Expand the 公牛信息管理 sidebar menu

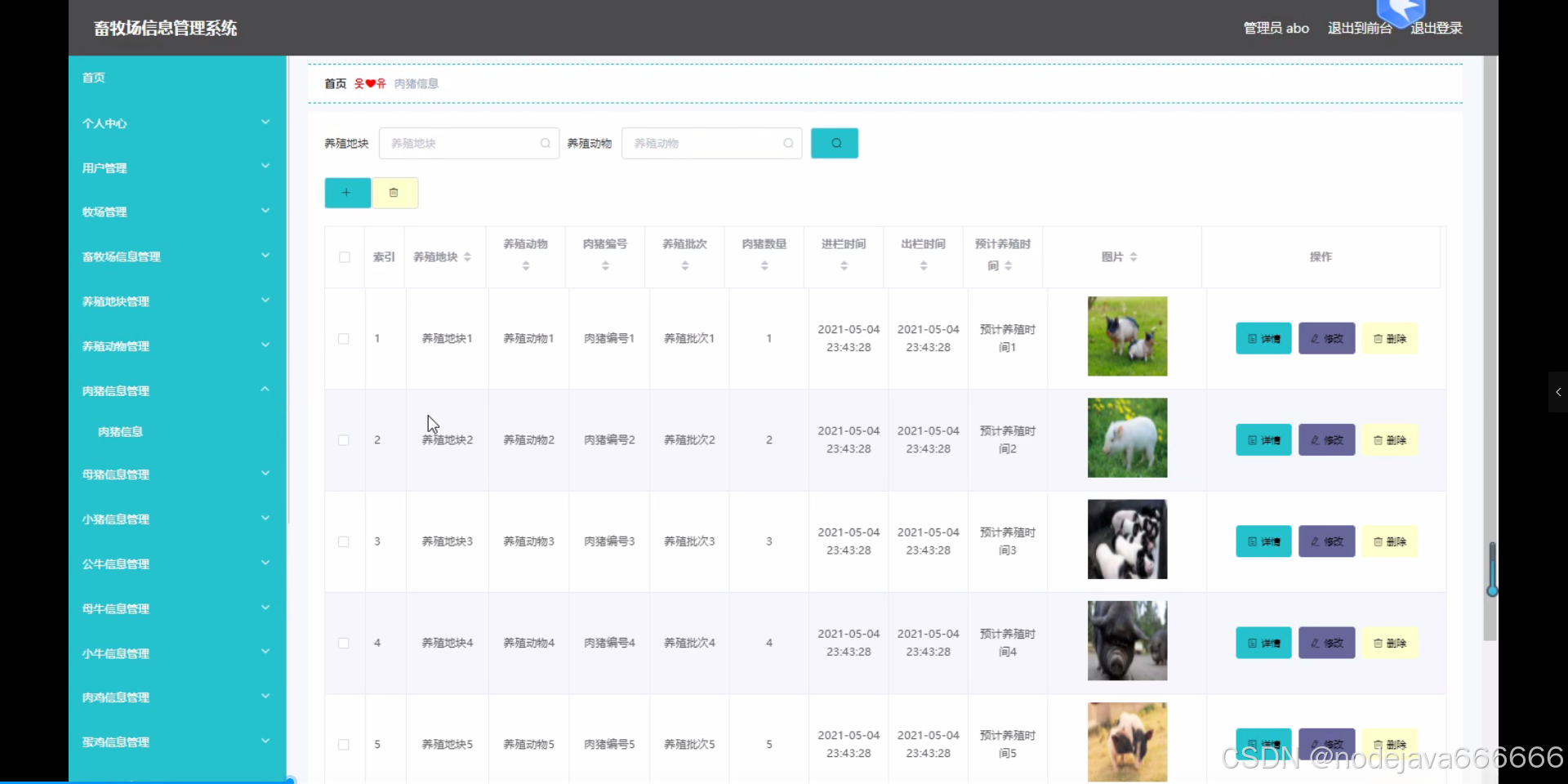tap(177, 563)
